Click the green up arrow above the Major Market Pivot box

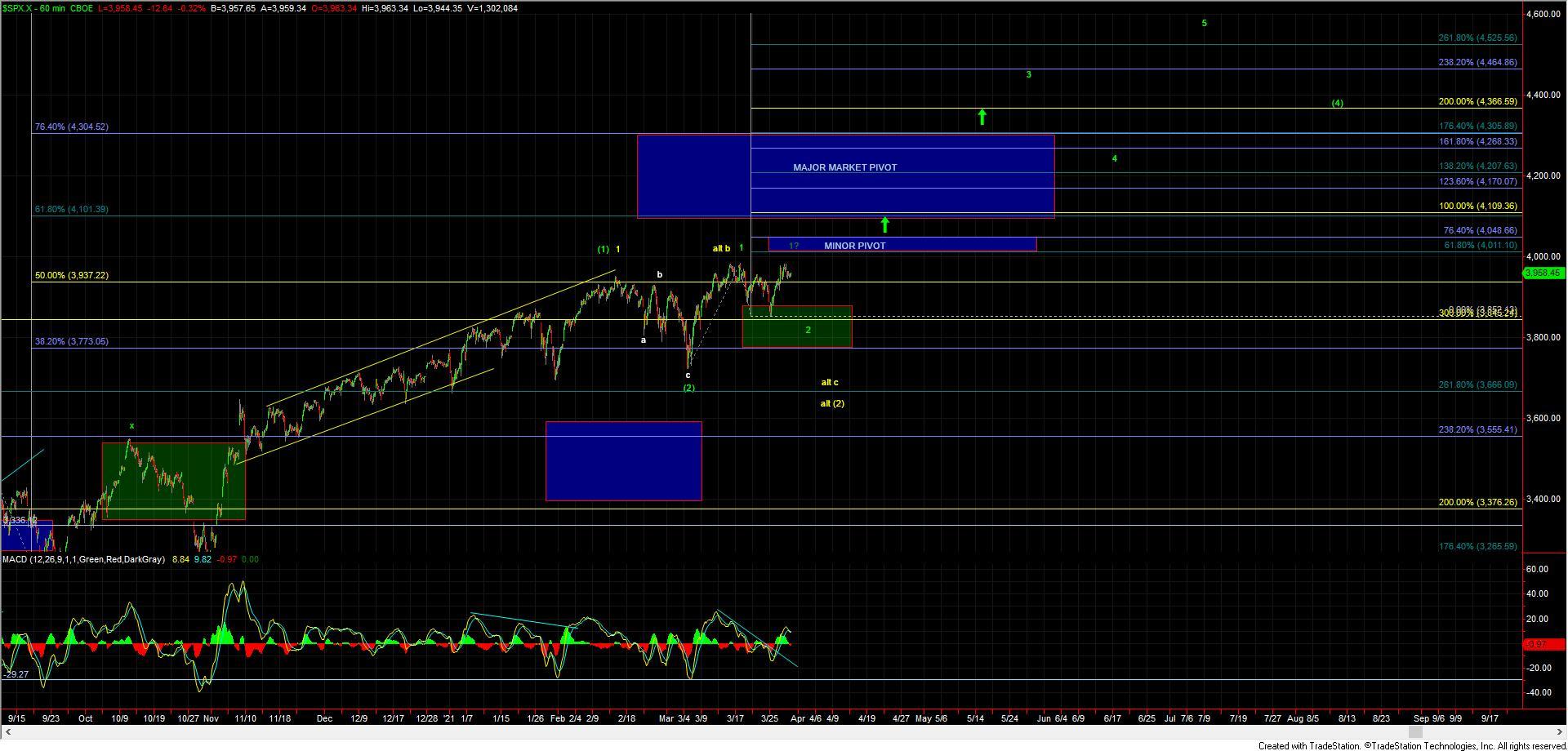pyautogui.click(x=982, y=117)
